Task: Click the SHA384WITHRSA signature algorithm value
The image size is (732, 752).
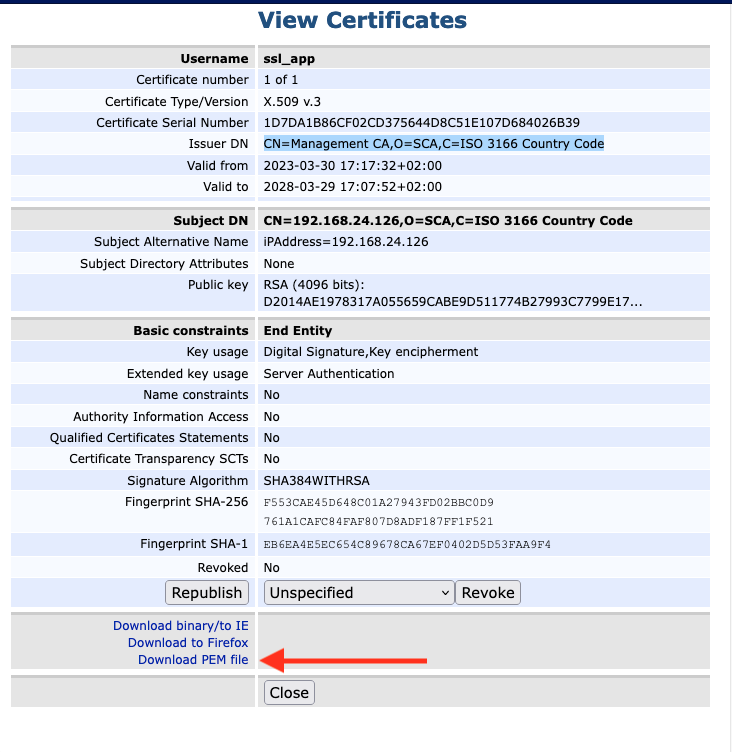Action: (x=315, y=481)
